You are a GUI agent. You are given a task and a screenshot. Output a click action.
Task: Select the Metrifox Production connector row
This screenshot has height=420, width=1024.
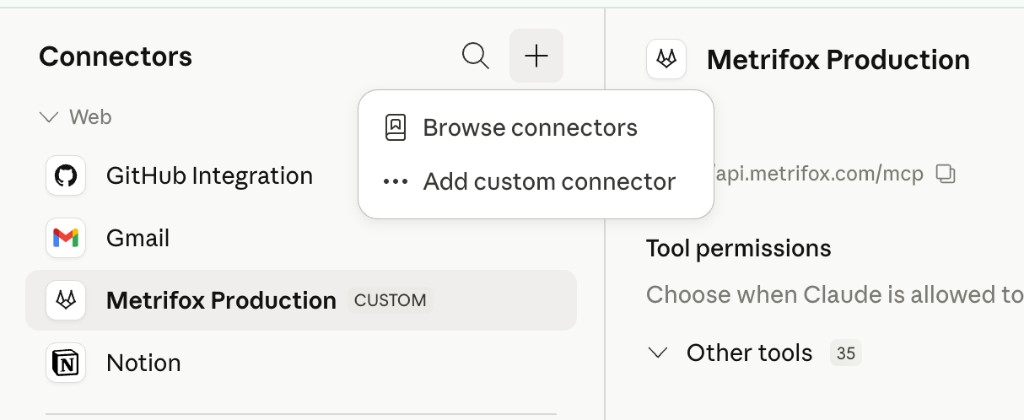click(x=301, y=300)
